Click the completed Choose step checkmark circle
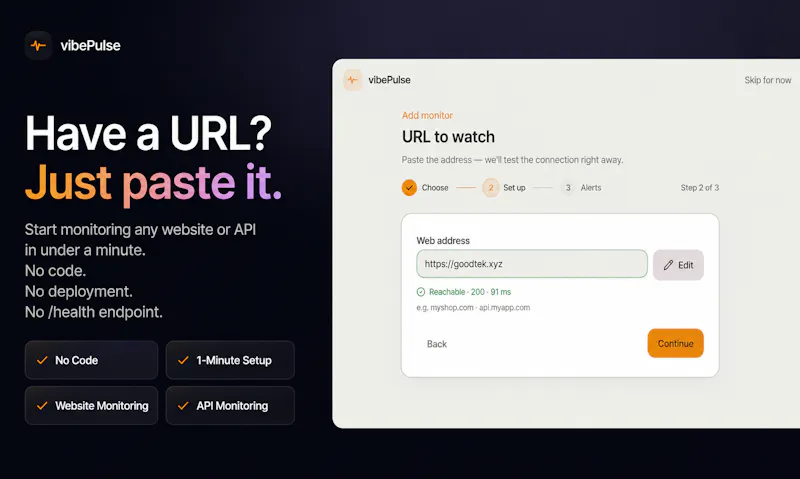The image size is (800, 479). pyautogui.click(x=409, y=188)
